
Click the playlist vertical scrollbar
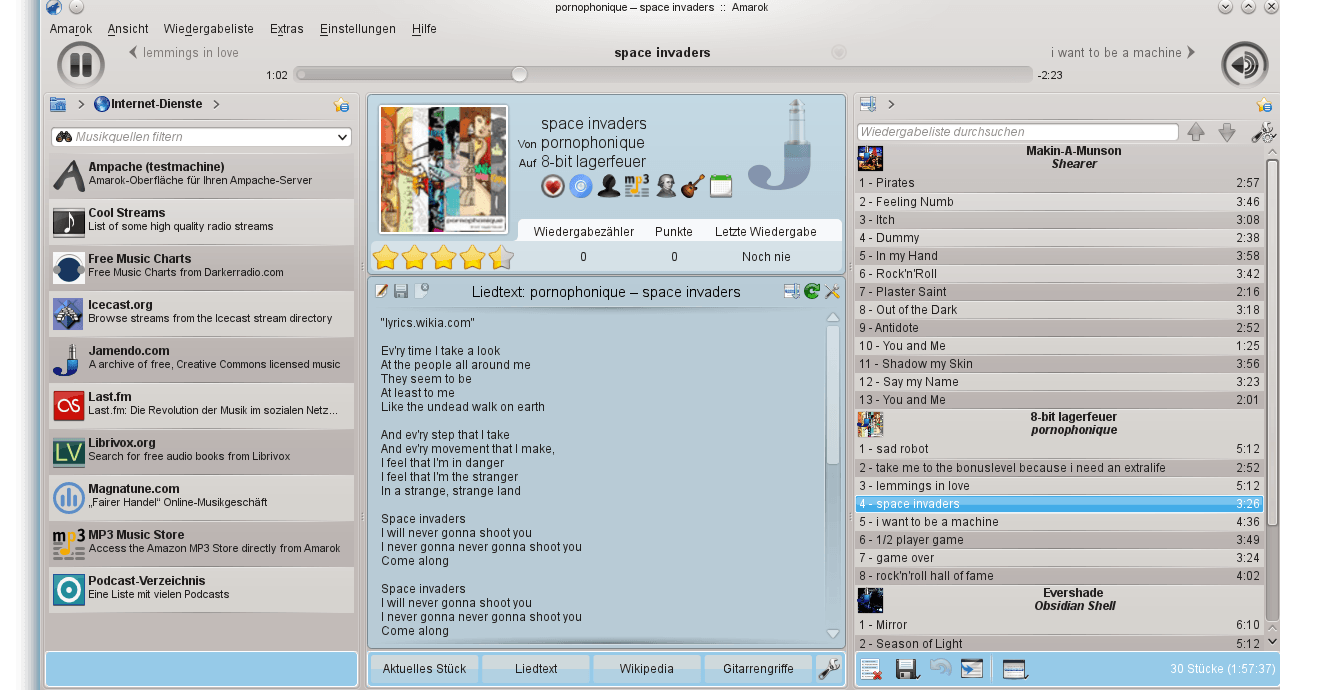1272,343
